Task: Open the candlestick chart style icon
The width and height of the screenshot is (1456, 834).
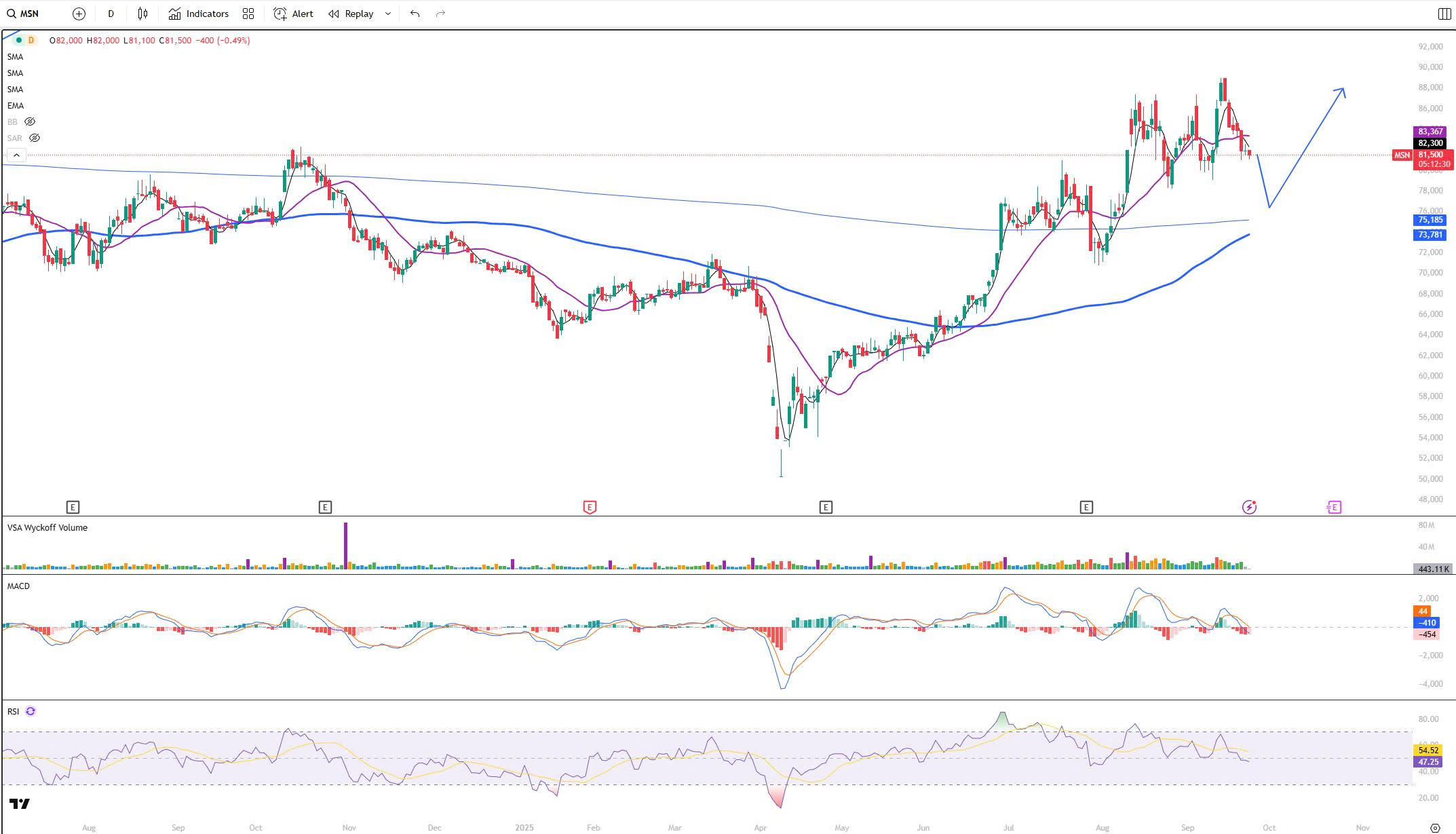Action: click(x=142, y=14)
